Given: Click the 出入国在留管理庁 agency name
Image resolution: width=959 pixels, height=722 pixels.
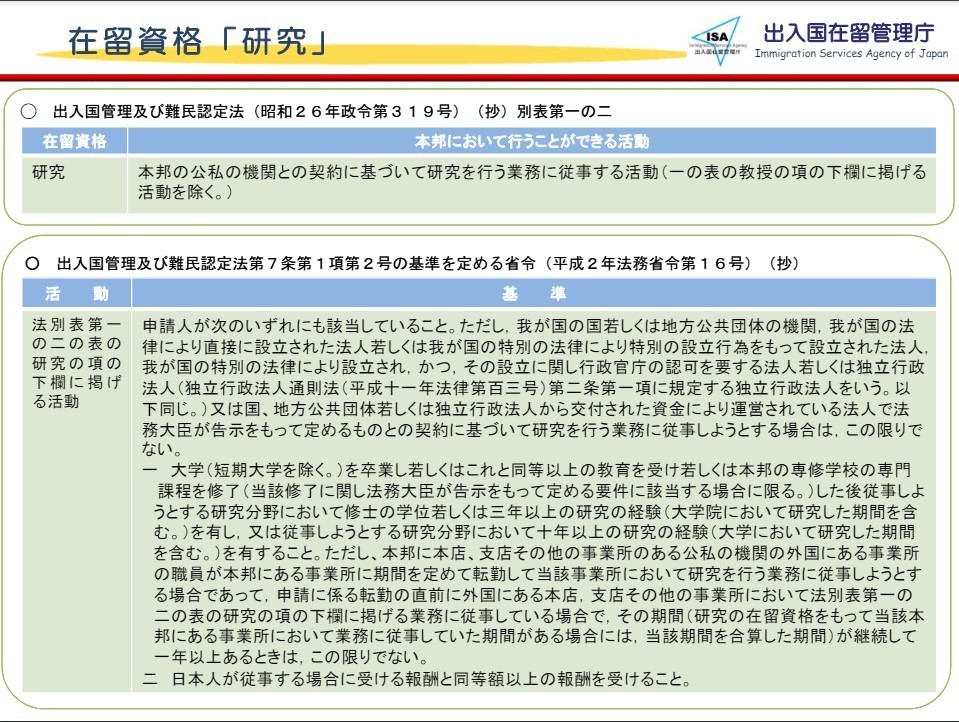Looking at the screenshot, I should [849, 32].
